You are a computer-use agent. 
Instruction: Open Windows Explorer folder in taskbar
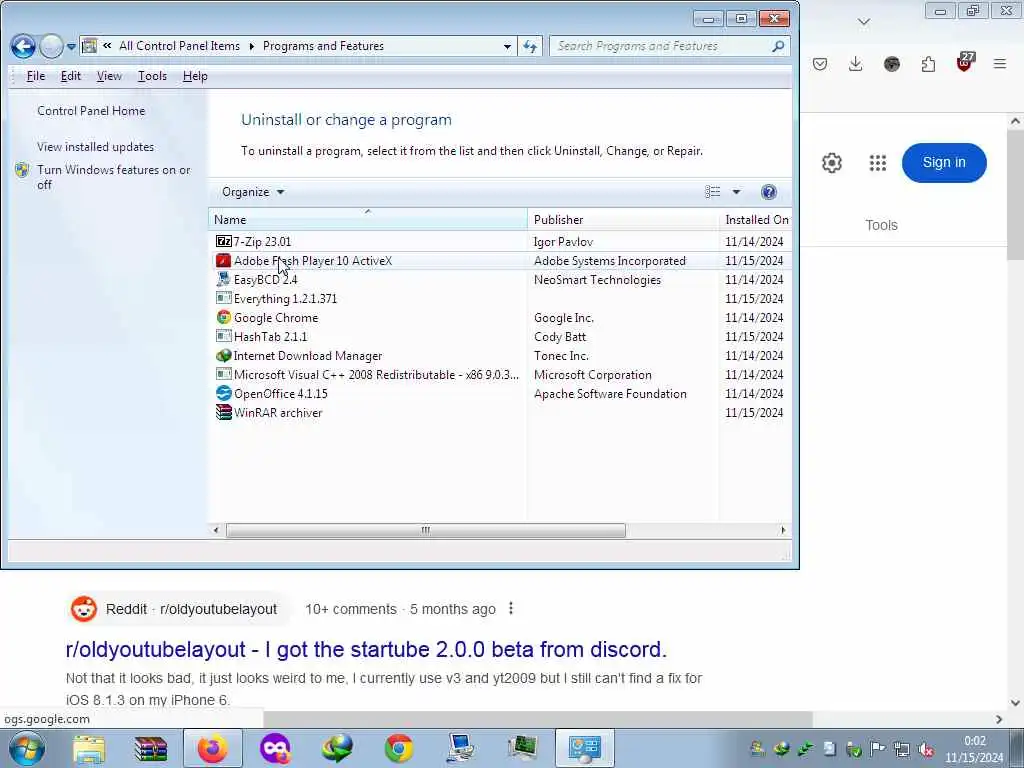click(89, 748)
